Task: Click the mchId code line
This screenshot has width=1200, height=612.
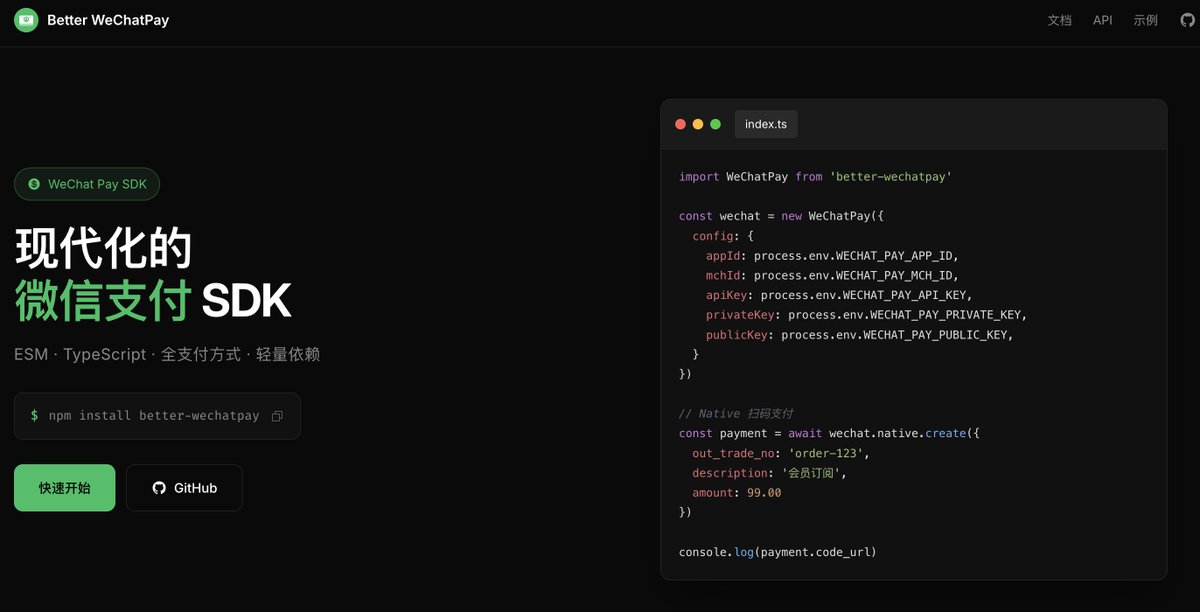Action: (x=832, y=275)
